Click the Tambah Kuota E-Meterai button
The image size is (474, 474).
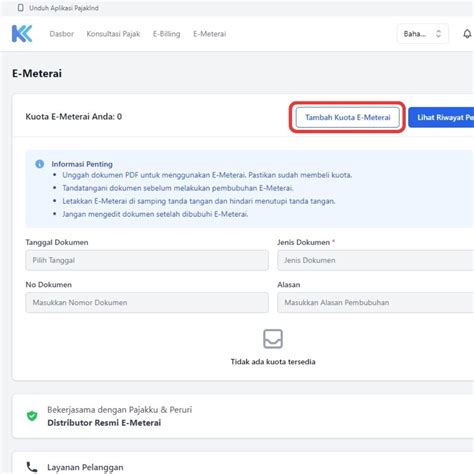[x=348, y=117]
